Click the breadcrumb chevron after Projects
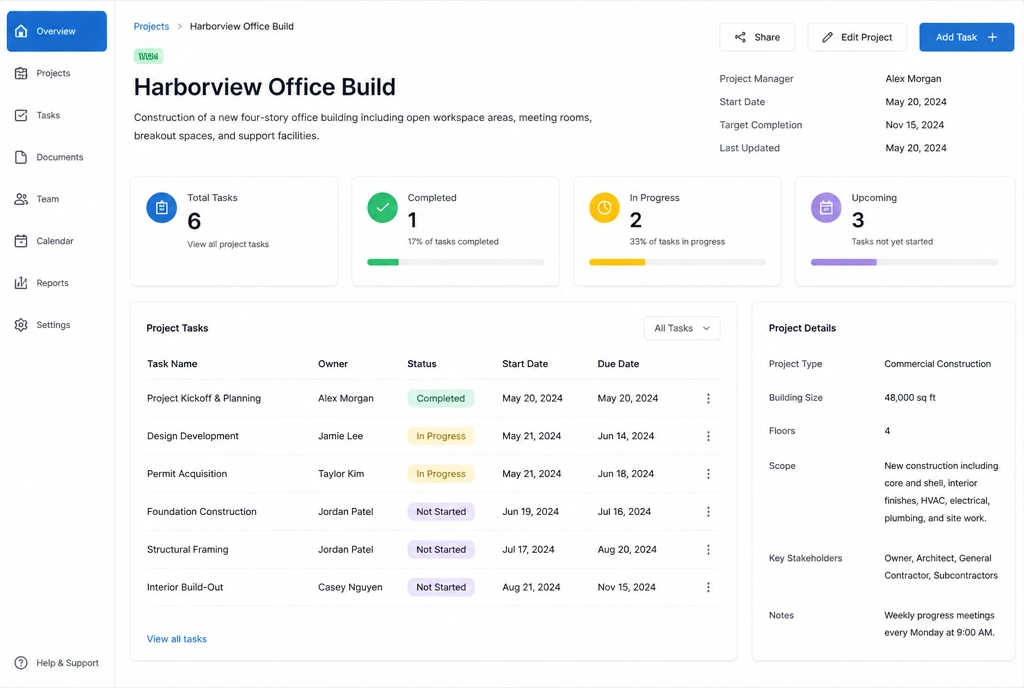 [x=180, y=26]
